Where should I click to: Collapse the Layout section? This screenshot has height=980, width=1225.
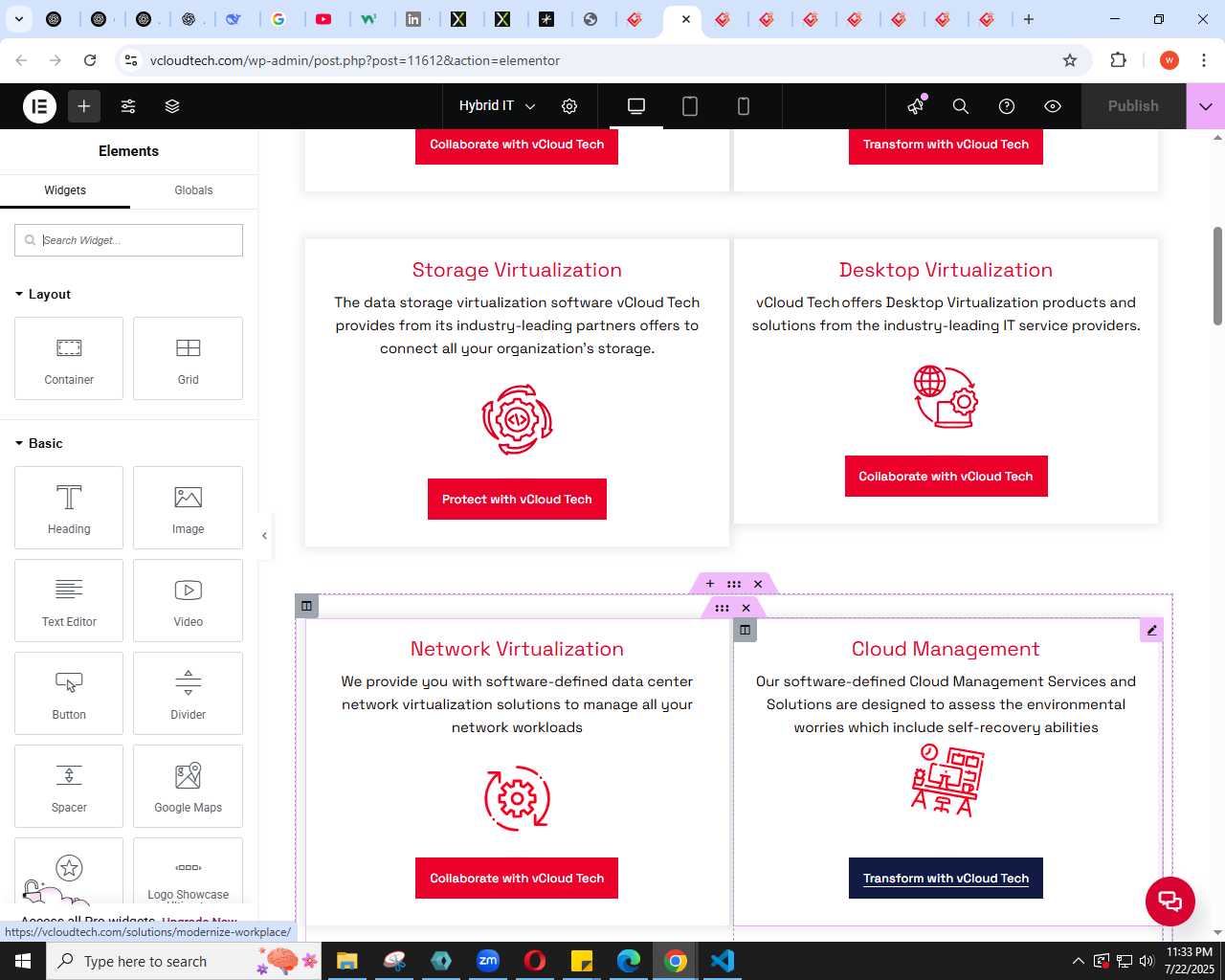43,294
